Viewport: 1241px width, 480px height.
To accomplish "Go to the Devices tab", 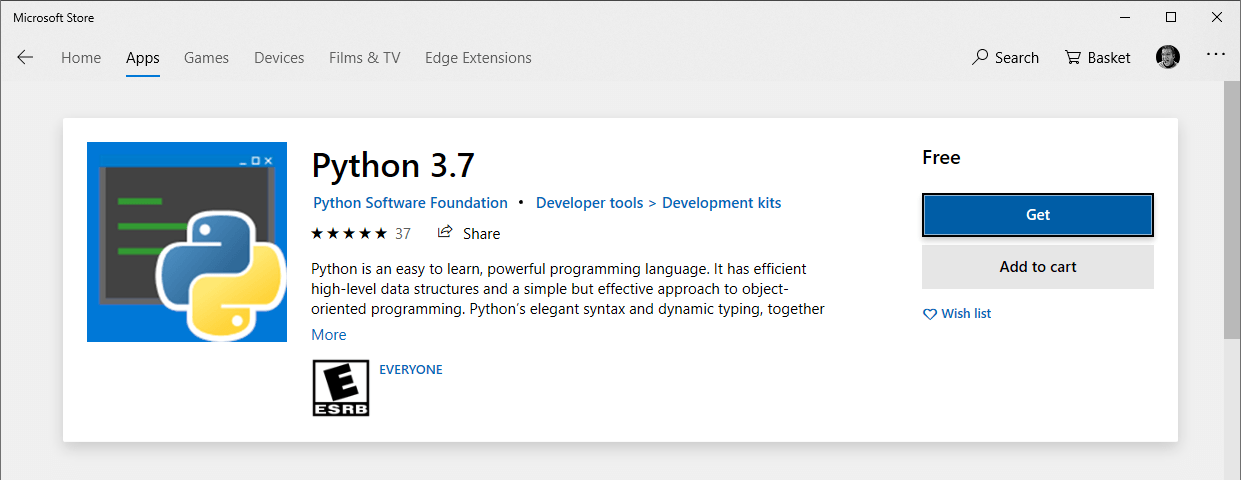I will pos(279,58).
